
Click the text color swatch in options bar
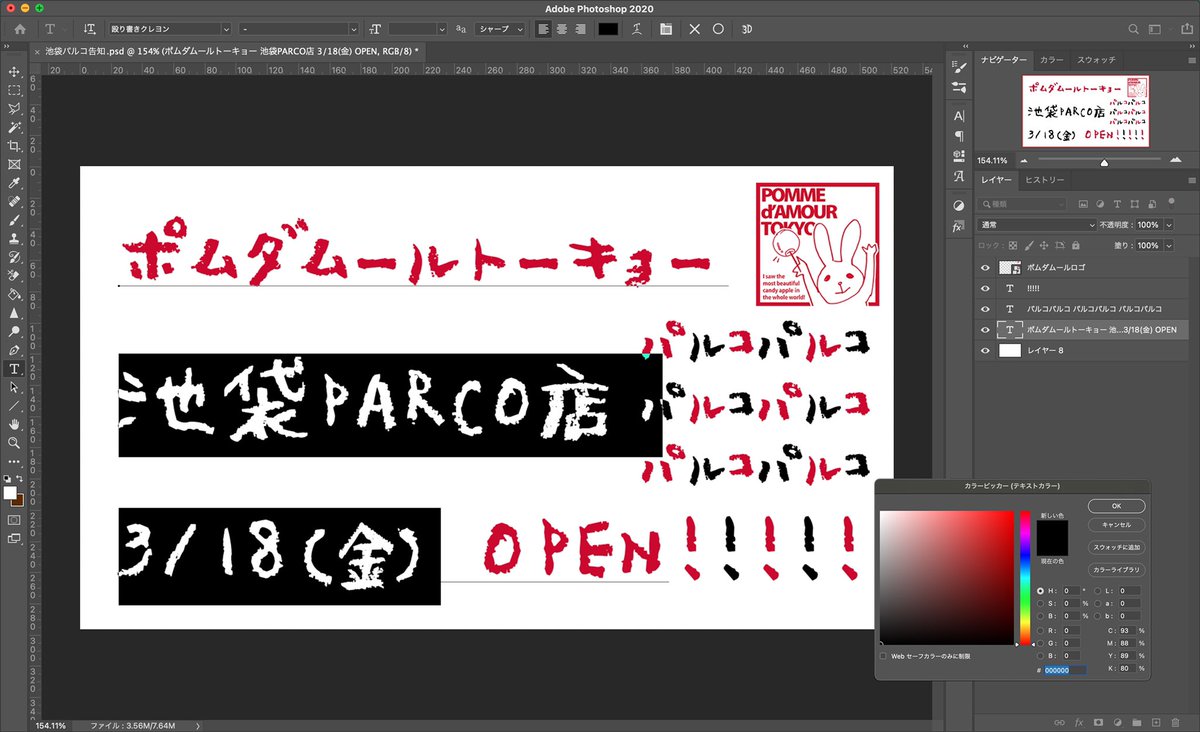(x=608, y=29)
